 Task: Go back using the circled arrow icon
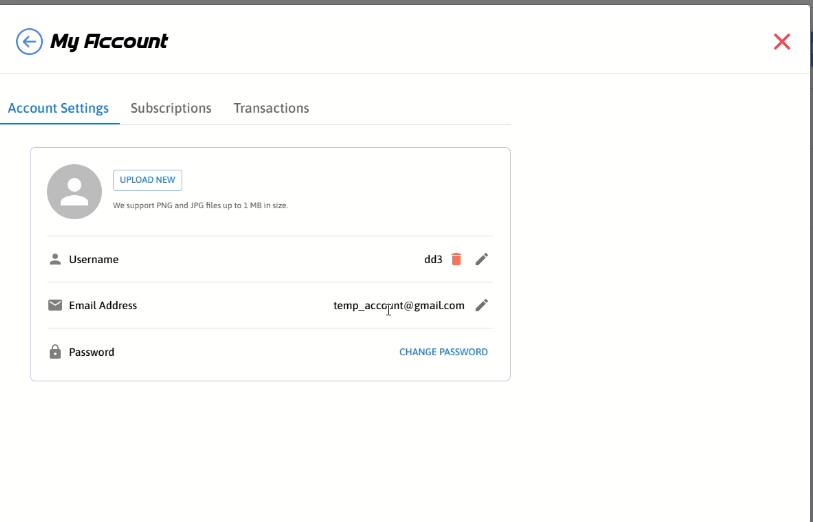(29, 41)
